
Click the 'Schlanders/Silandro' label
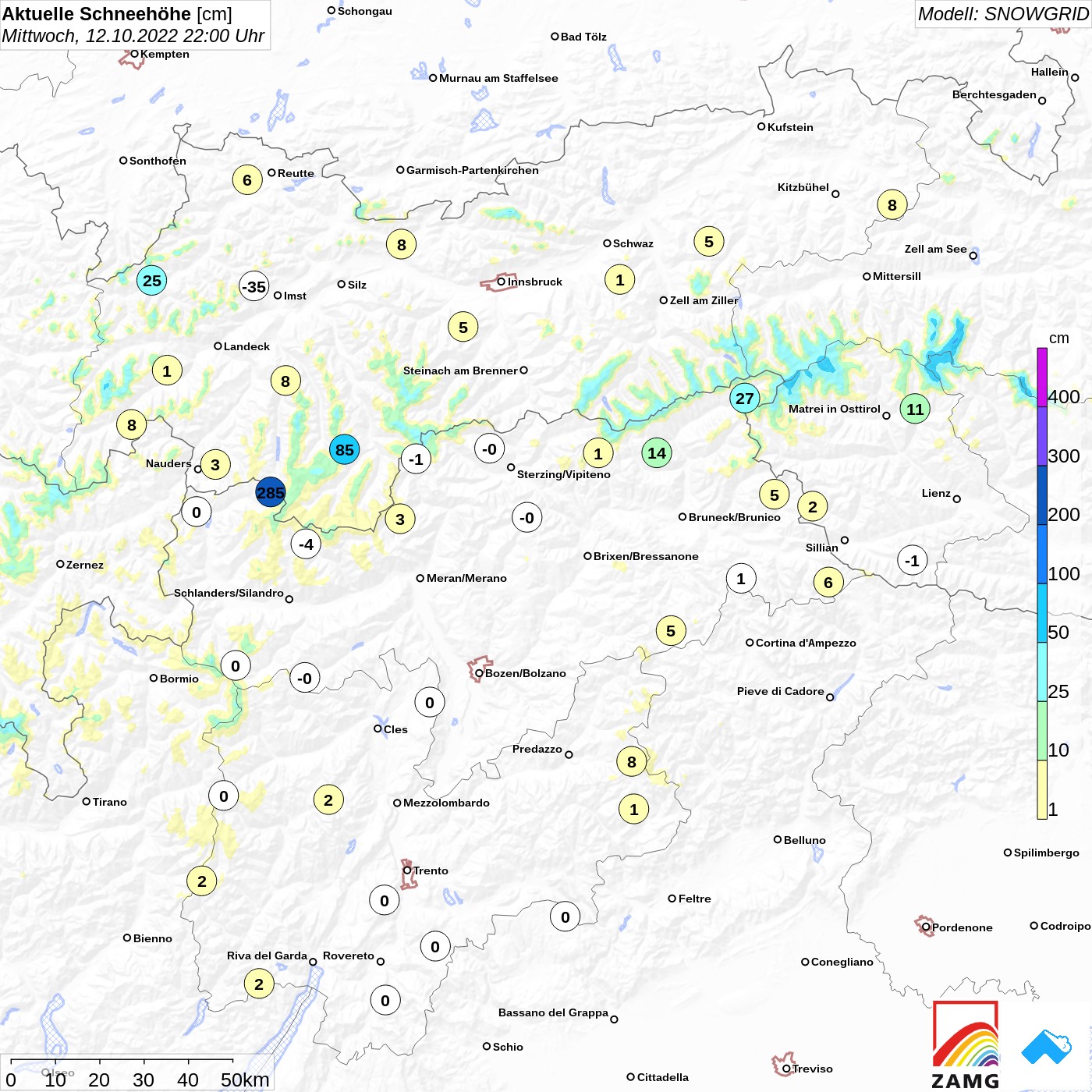tap(229, 593)
